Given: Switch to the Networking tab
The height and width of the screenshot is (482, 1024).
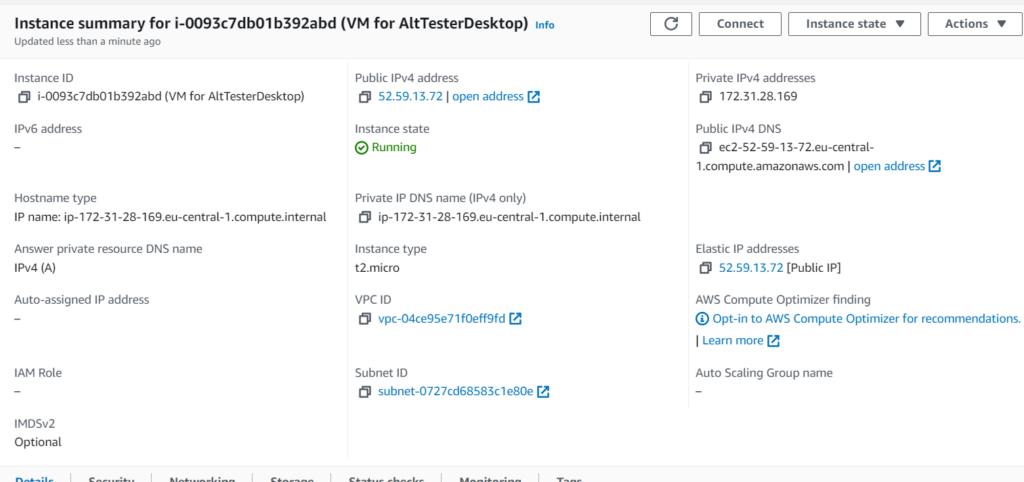Looking at the screenshot, I should (202, 479).
